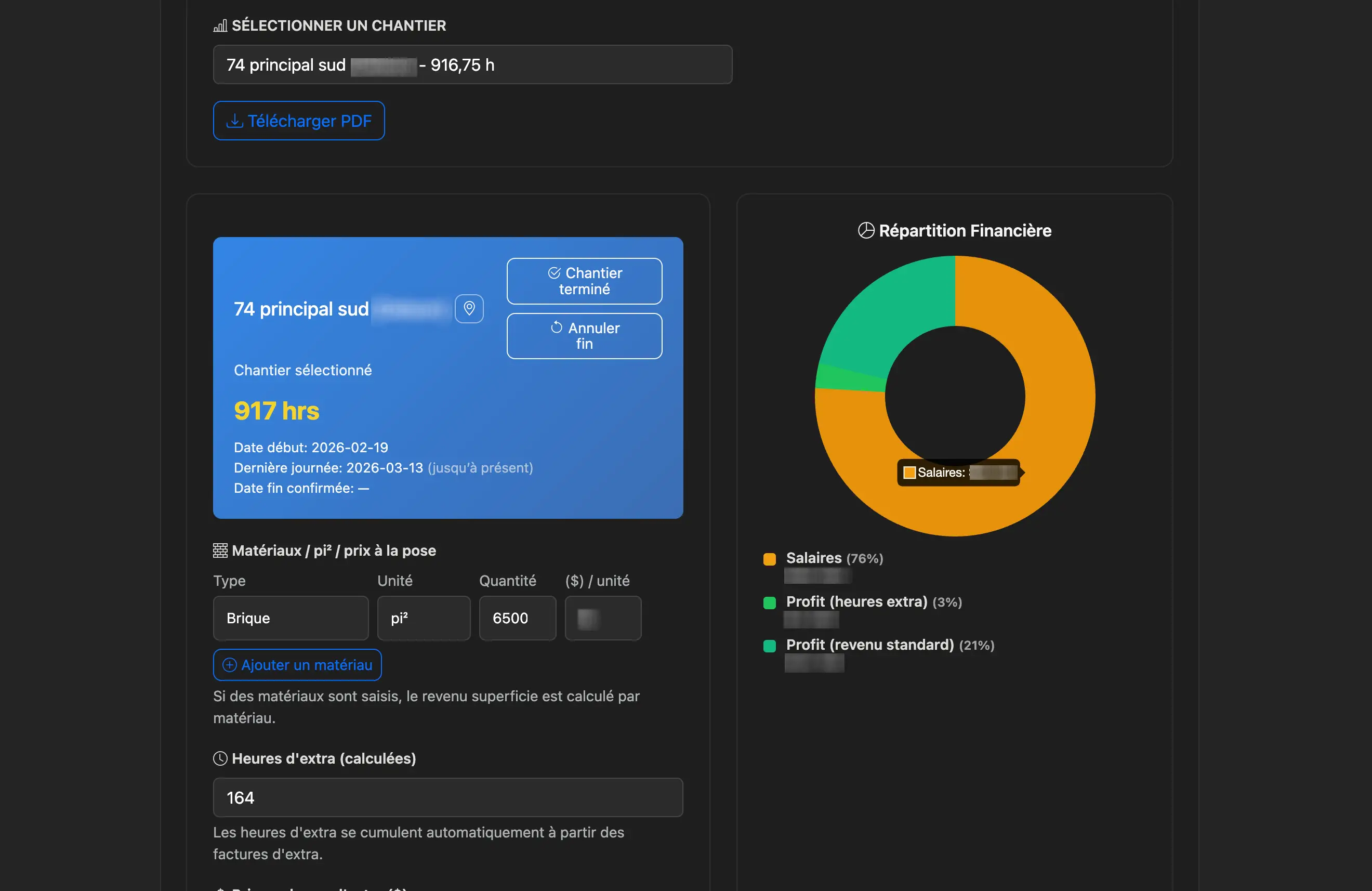This screenshot has width=1372, height=891.
Task: Click the Télécharger PDF button
Action: (299, 121)
